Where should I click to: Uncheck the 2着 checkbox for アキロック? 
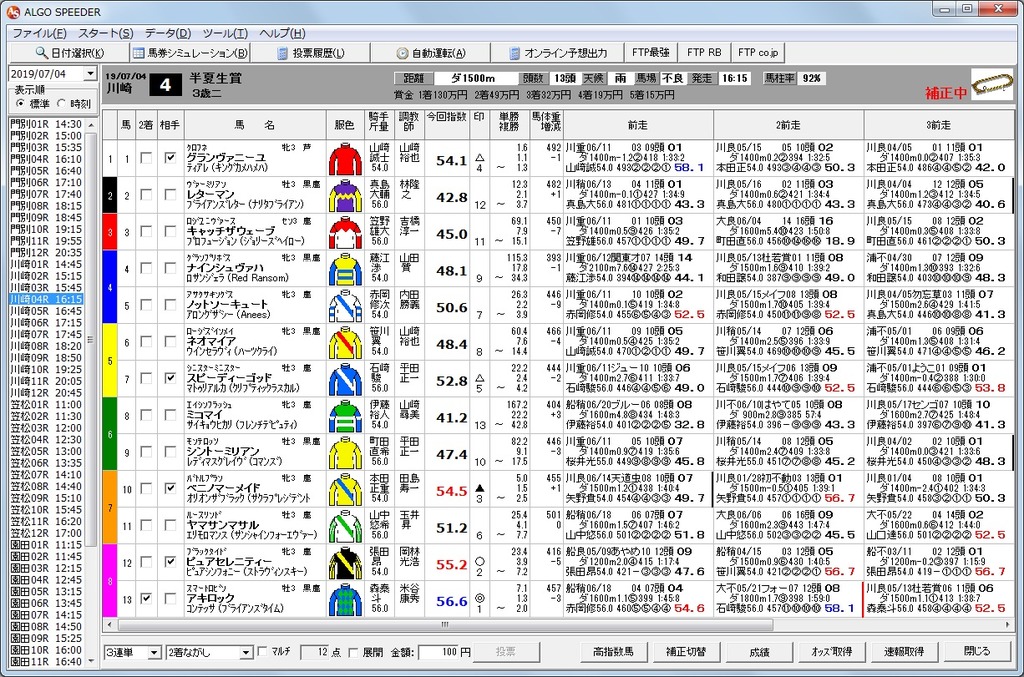tap(146, 599)
